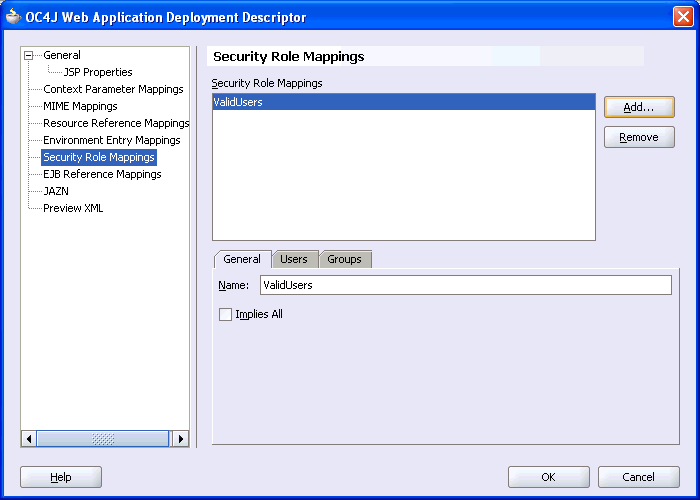Image resolution: width=700 pixels, height=500 pixels.
Task: Select Resource Reference Mappings
Action: [x=116, y=123]
